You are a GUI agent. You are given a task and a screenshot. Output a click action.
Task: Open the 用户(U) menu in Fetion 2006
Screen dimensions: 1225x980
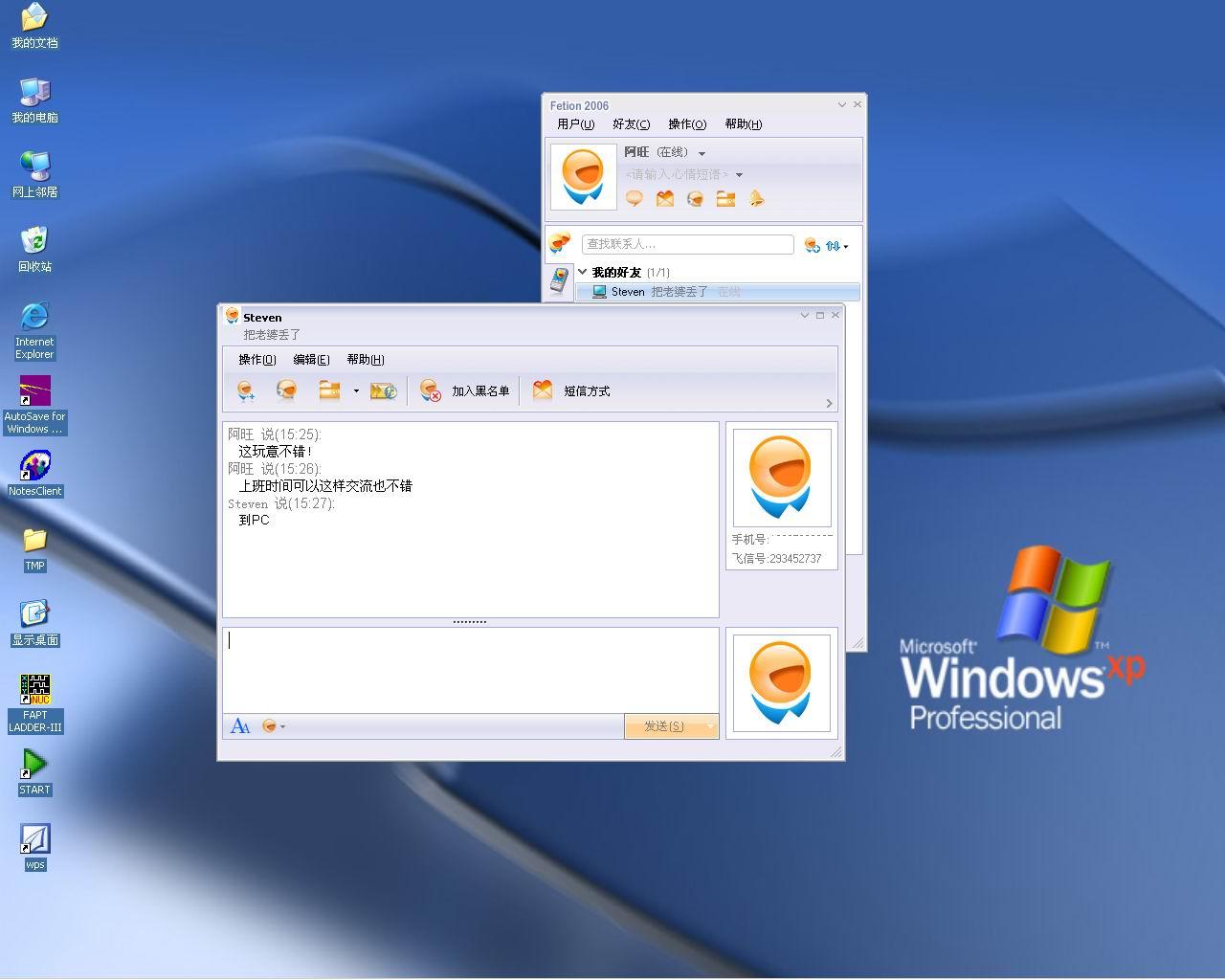tap(576, 124)
